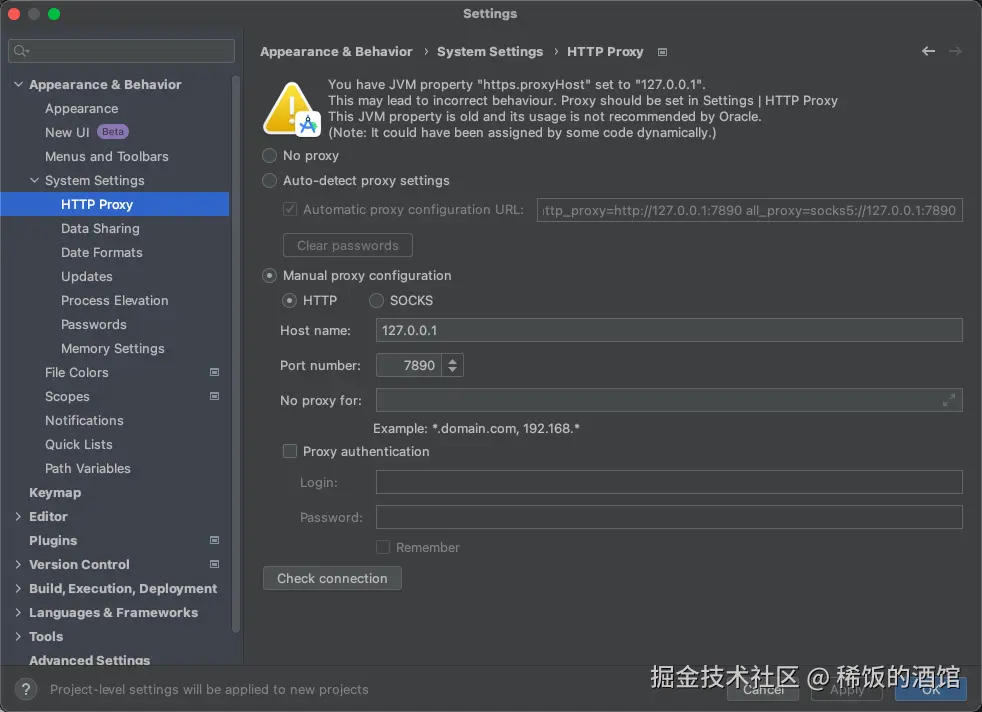Open help with the question mark button

tap(26, 689)
